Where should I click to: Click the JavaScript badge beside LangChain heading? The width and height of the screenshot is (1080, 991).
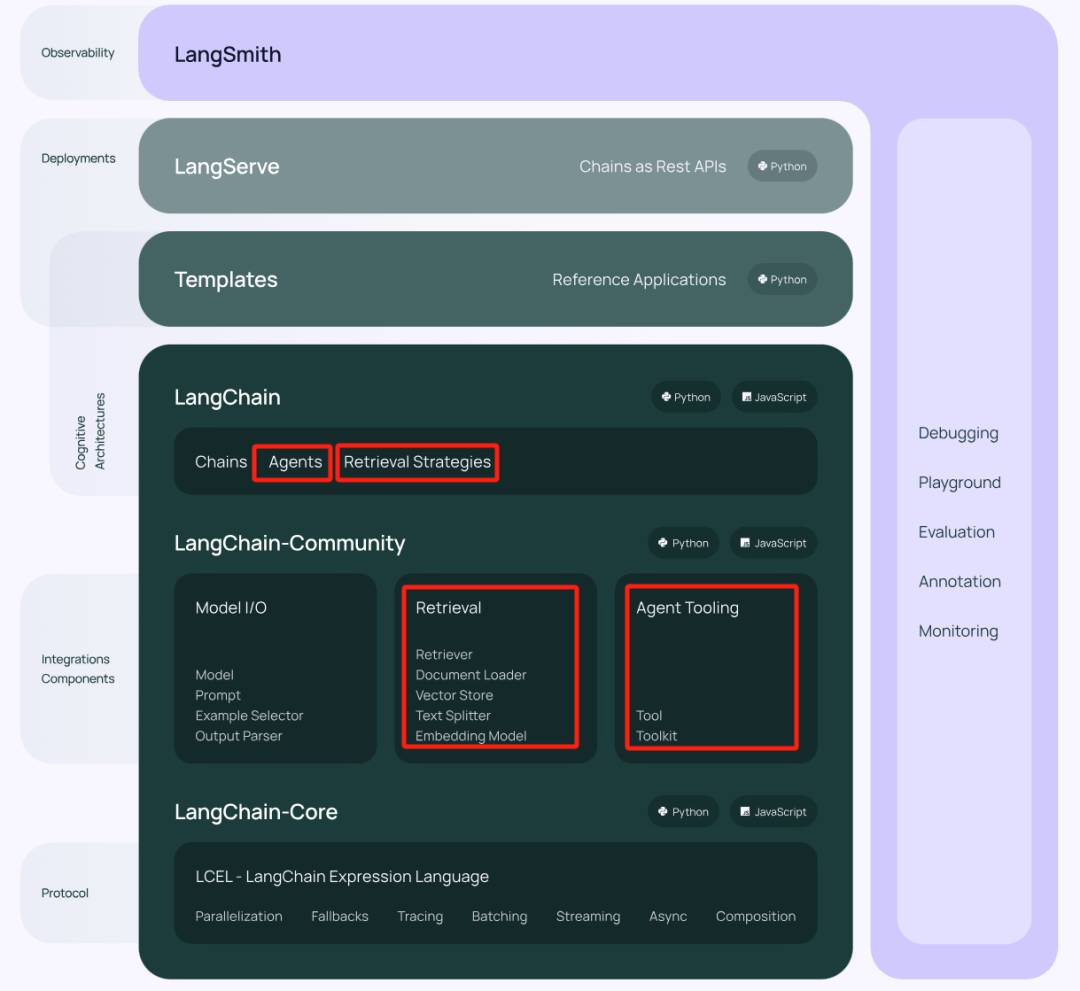774,397
